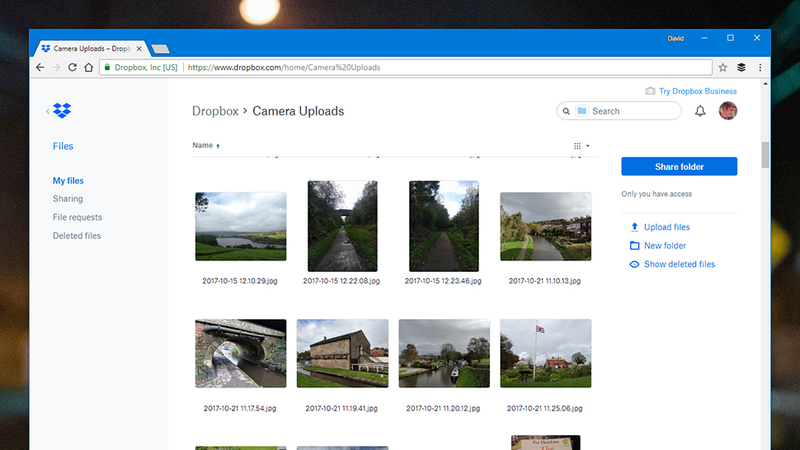Click the Dropbox logo in sidebar
Image resolution: width=800 pixels, height=450 pixels.
(x=62, y=111)
